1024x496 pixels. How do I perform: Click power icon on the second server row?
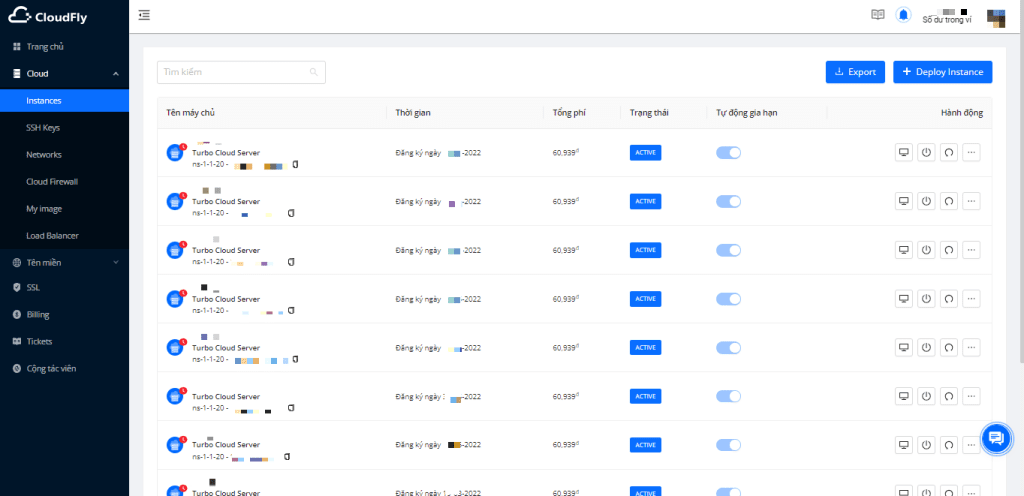(x=925, y=201)
